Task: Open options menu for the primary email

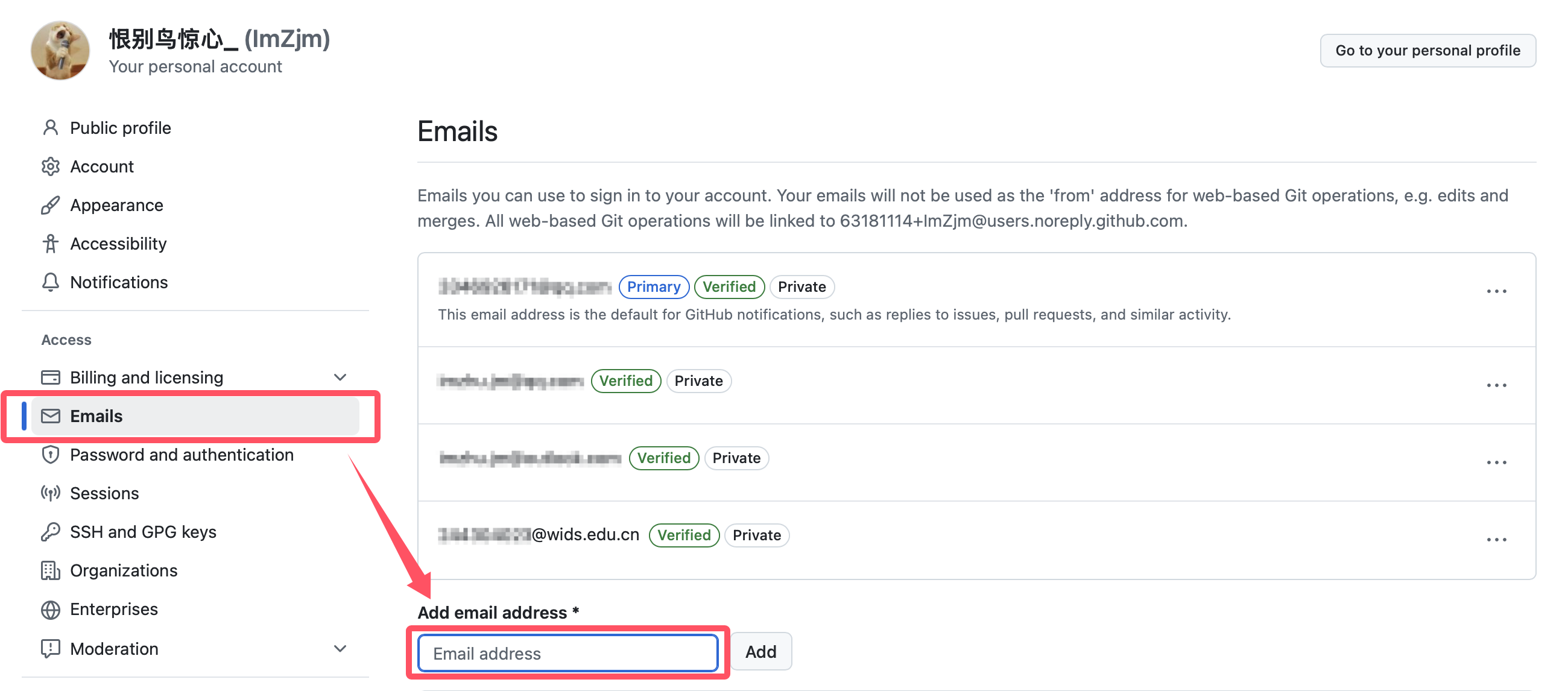Action: 1496,292
